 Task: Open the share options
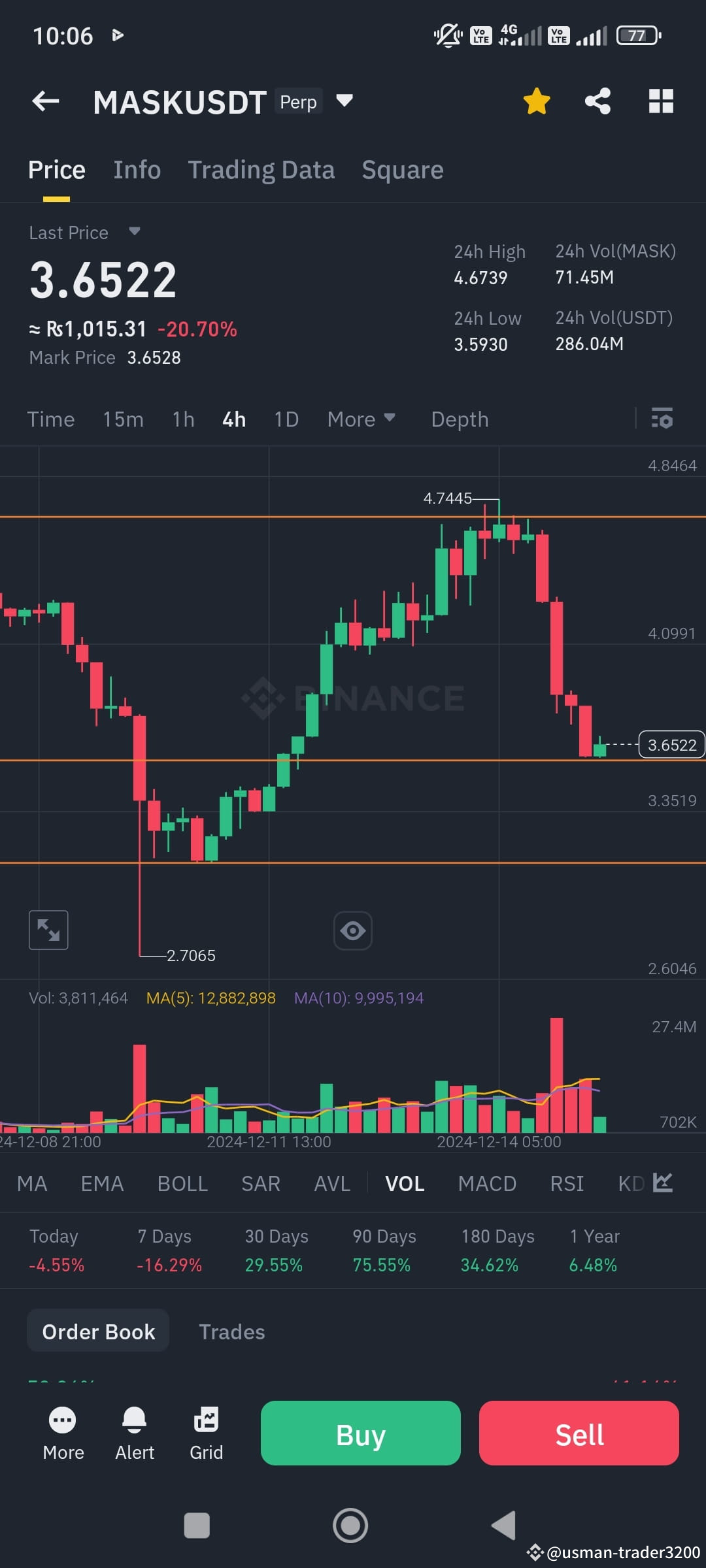[597, 101]
